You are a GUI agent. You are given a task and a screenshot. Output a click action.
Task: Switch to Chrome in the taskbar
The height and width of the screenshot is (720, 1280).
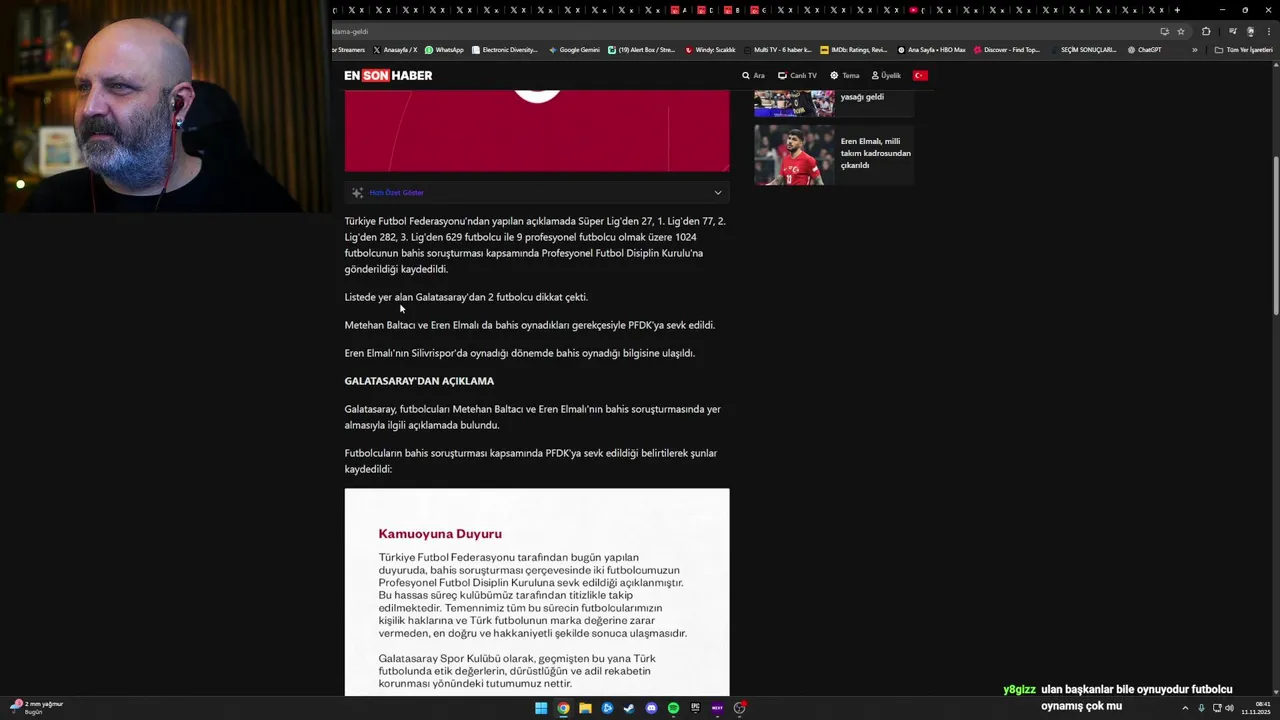pos(563,708)
